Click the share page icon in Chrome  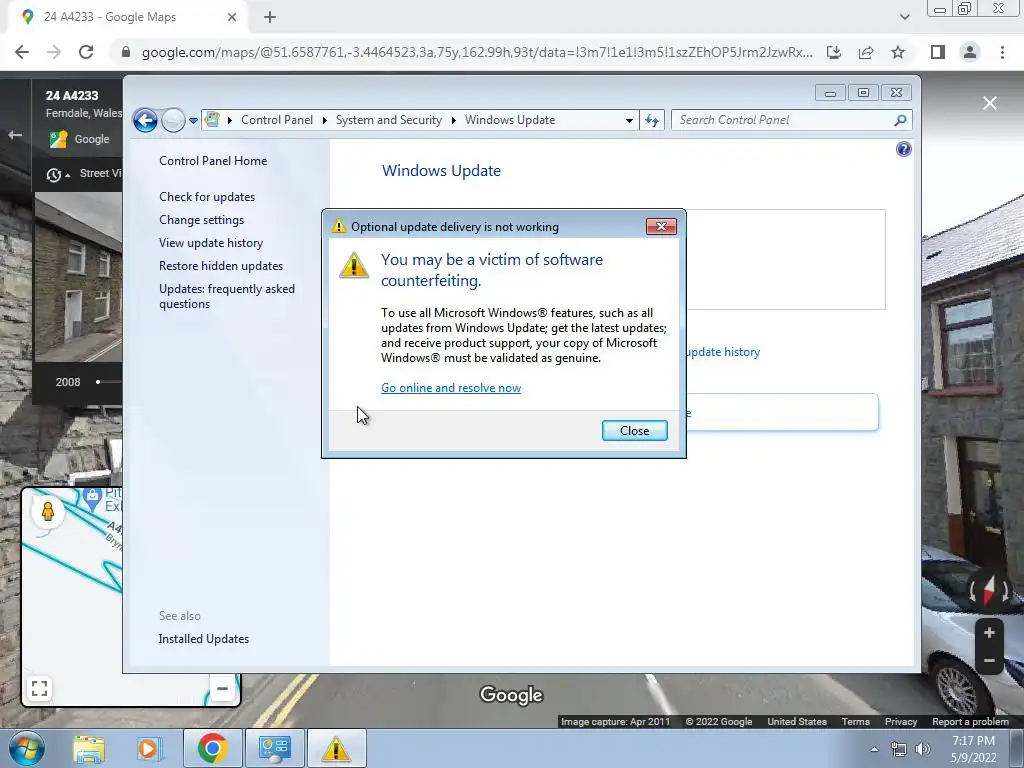coord(866,52)
